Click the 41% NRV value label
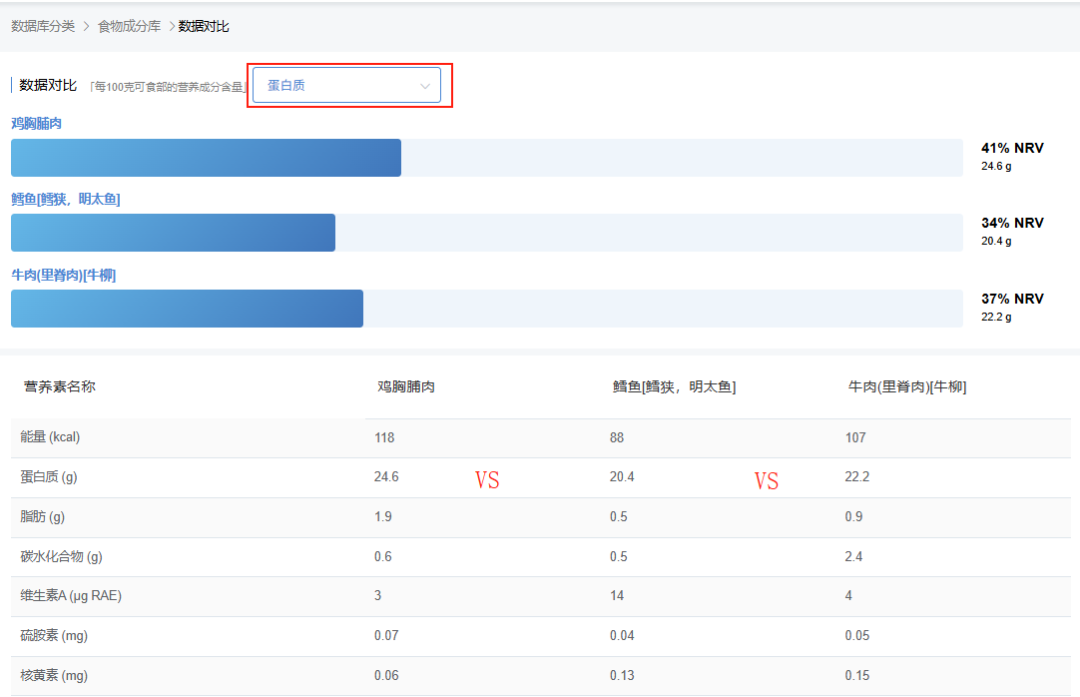The image size is (1080, 697). click(1012, 148)
